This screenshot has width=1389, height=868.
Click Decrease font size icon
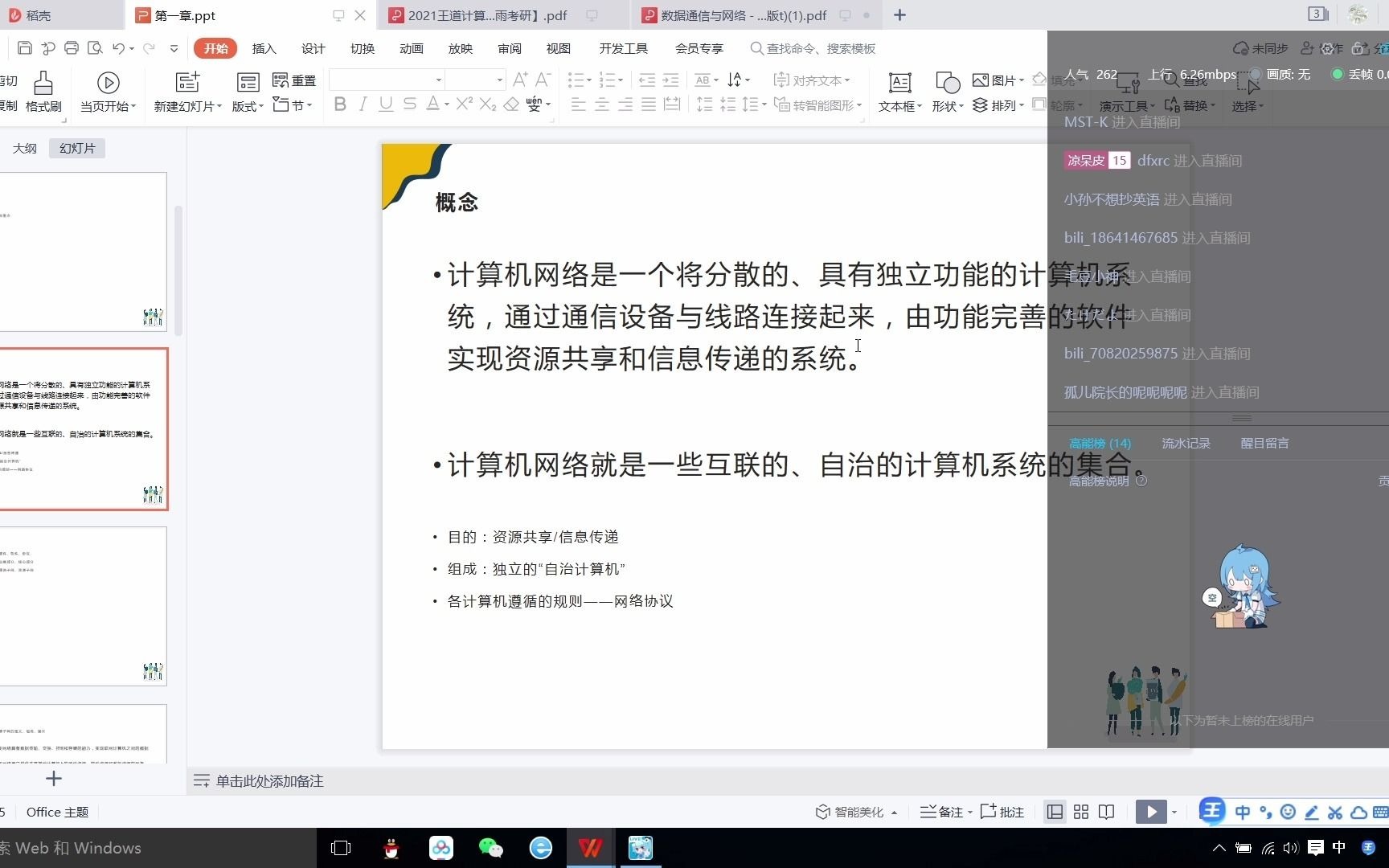[x=543, y=80]
